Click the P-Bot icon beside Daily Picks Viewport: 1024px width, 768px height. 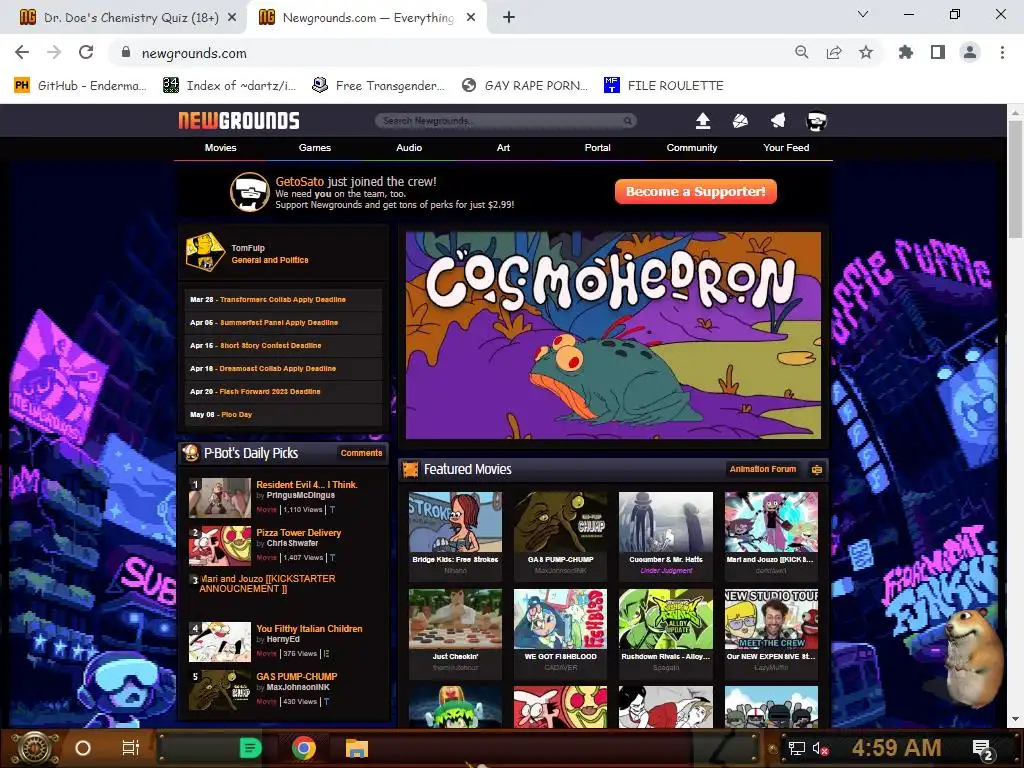click(x=191, y=453)
